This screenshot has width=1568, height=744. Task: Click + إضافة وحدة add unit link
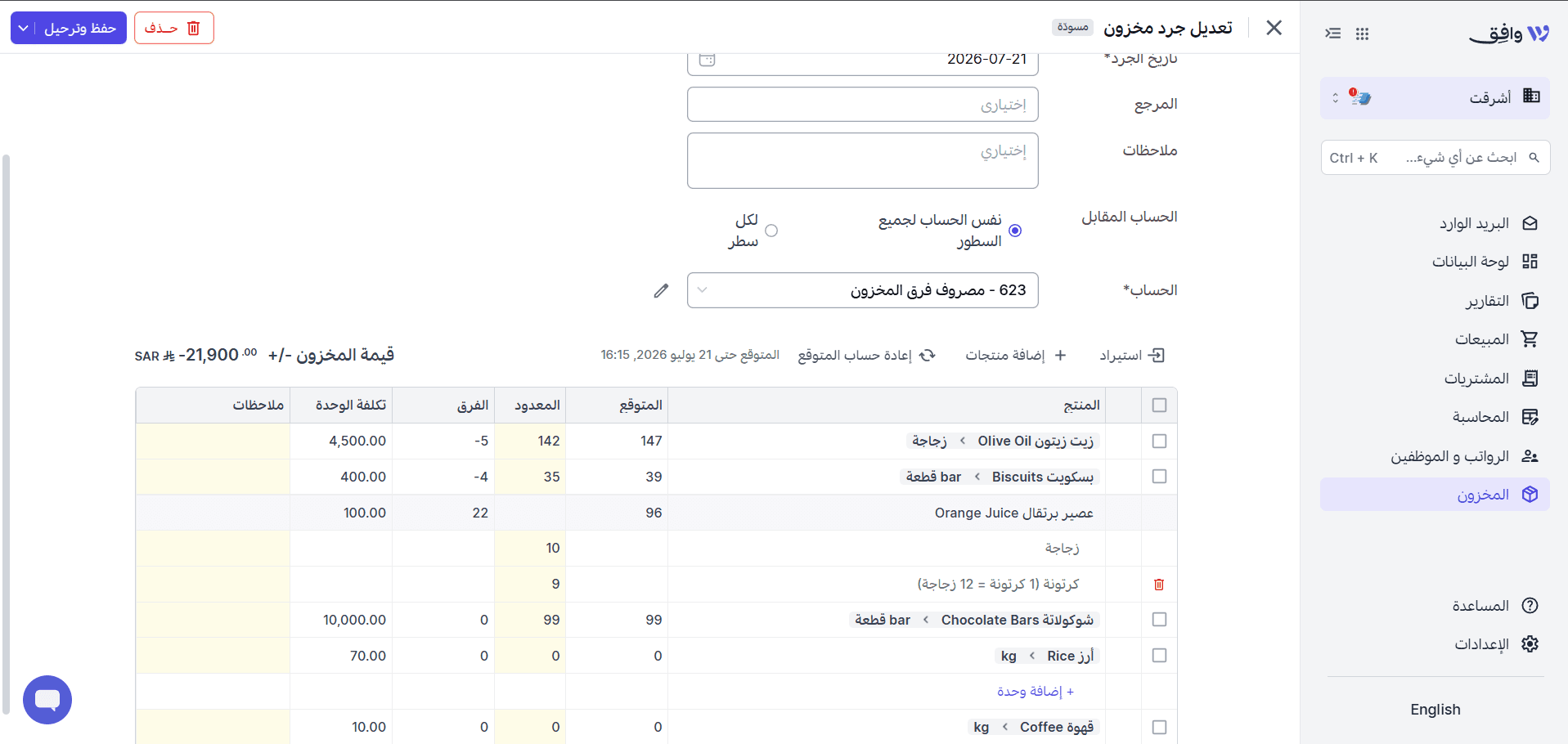(x=1036, y=692)
